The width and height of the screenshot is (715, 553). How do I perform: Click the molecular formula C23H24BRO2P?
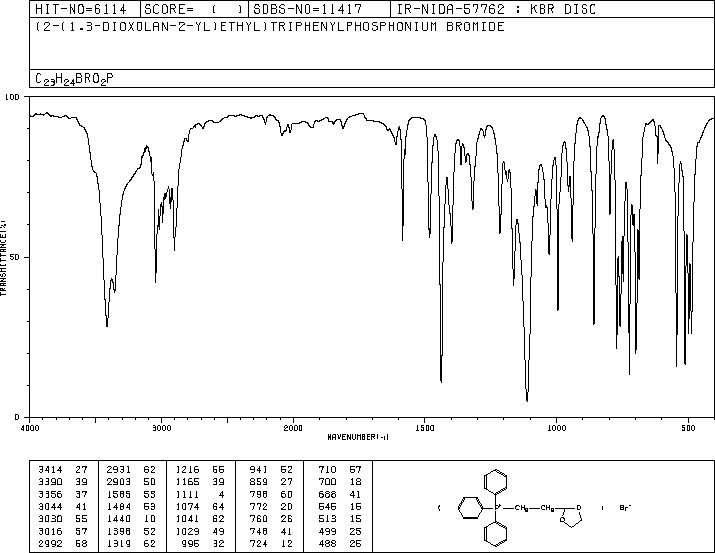pyautogui.click(x=74, y=79)
